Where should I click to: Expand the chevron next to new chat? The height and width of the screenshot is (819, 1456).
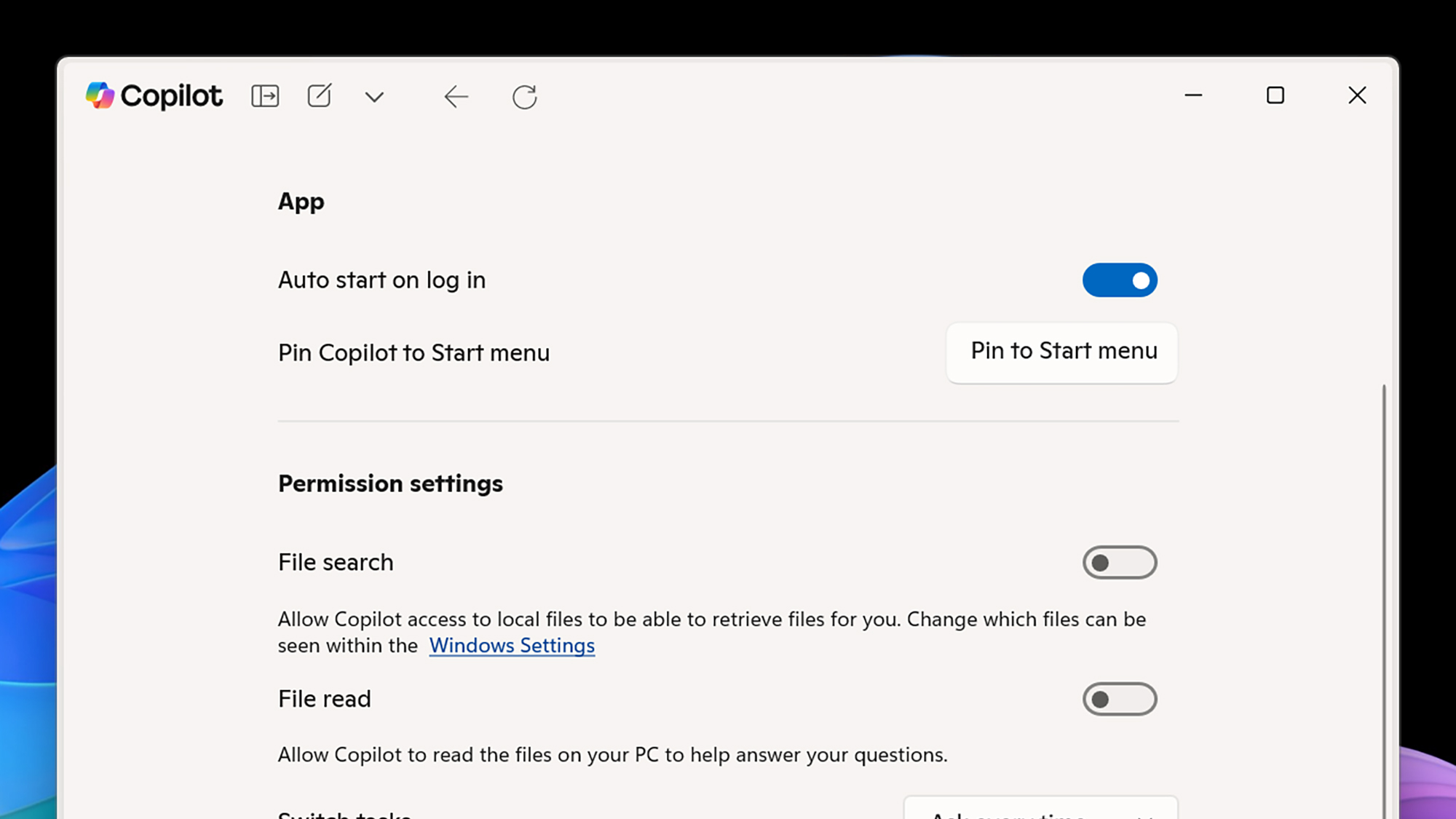click(x=374, y=97)
